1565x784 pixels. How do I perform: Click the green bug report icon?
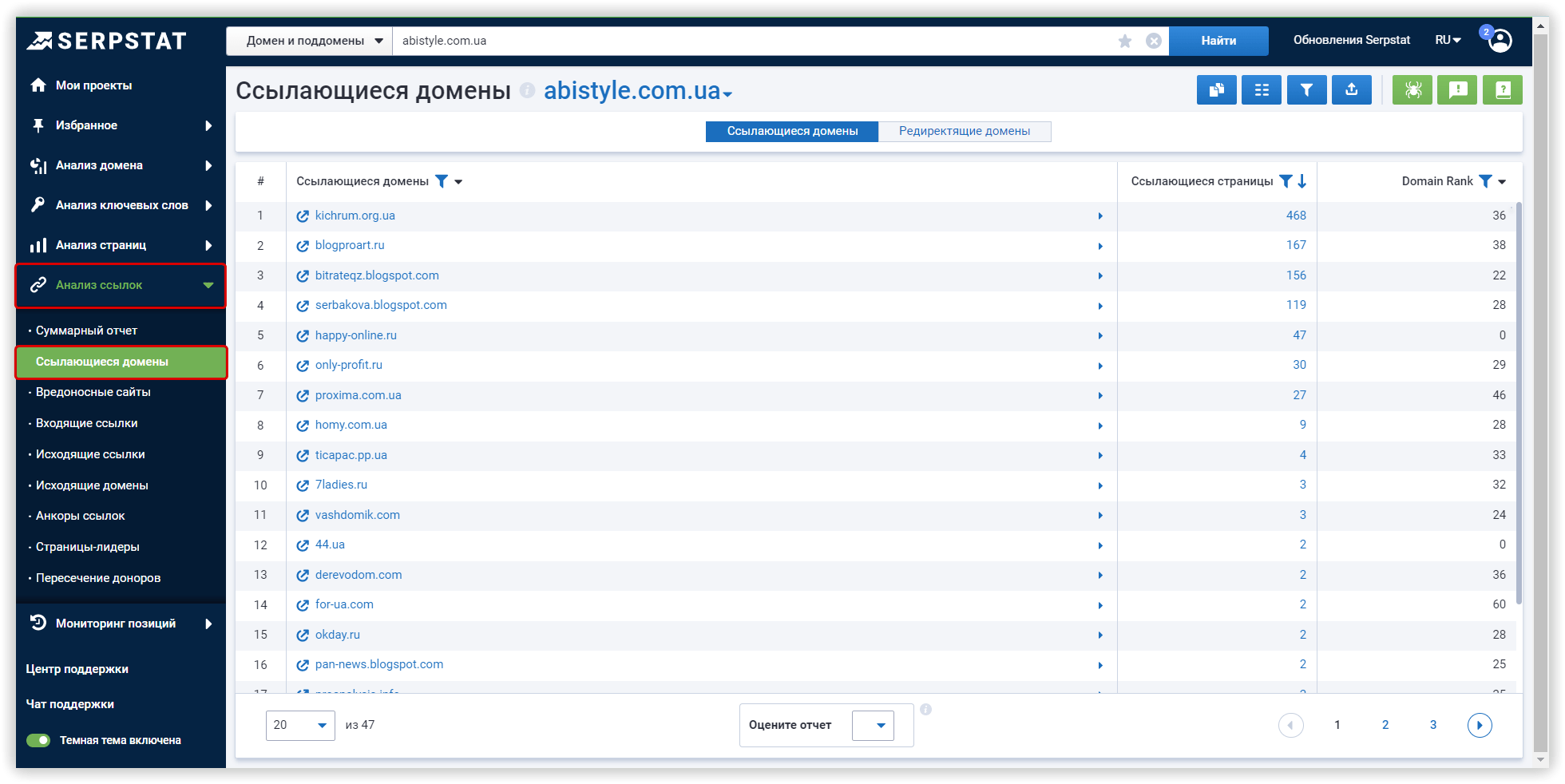(1412, 90)
